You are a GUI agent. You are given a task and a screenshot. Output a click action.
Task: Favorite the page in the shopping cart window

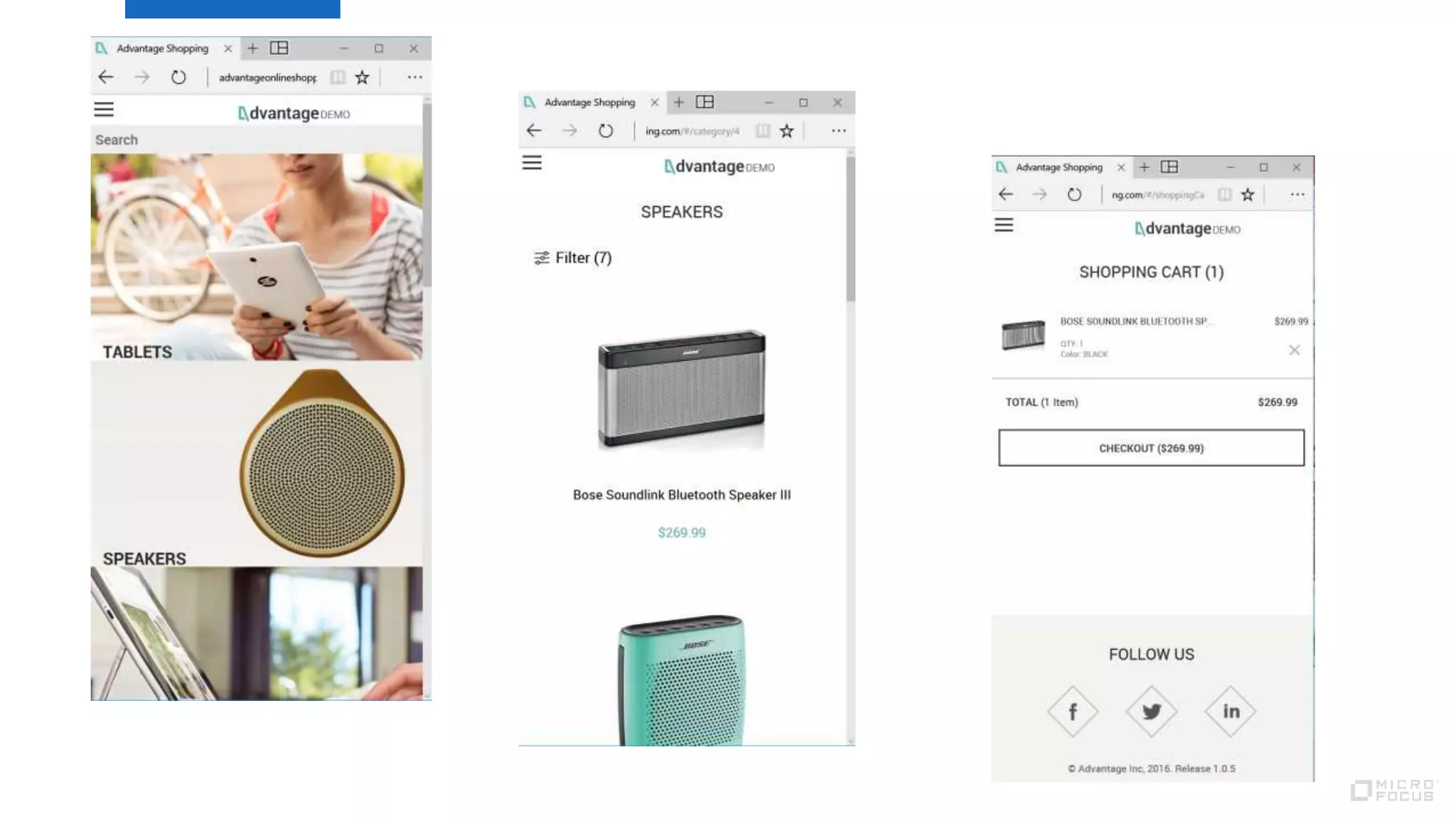tap(1248, 195)
